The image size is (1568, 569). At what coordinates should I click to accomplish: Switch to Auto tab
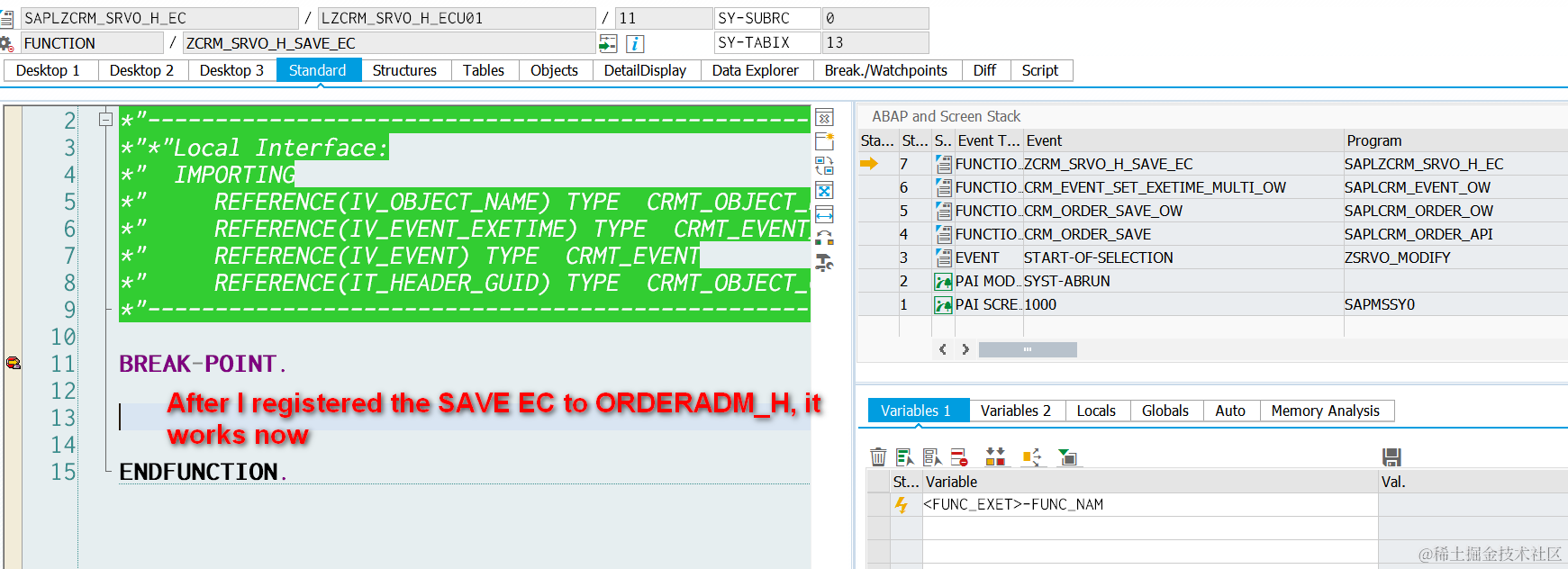1231,411
